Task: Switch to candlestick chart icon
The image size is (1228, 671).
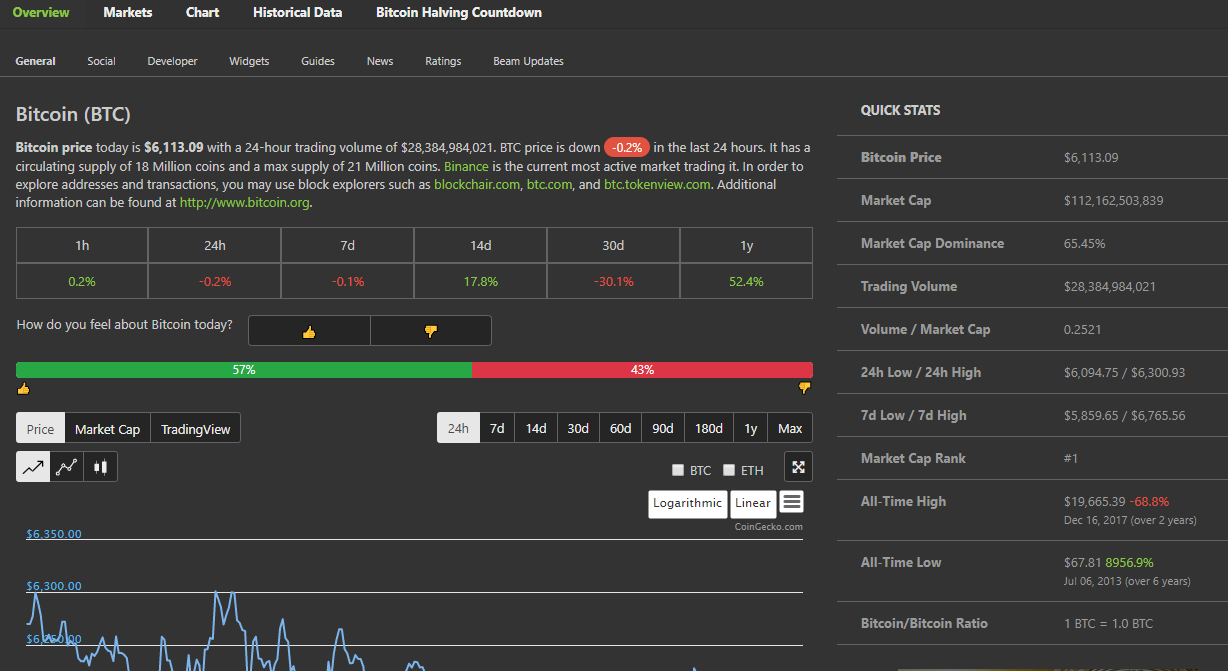Action: pos(100,466)
